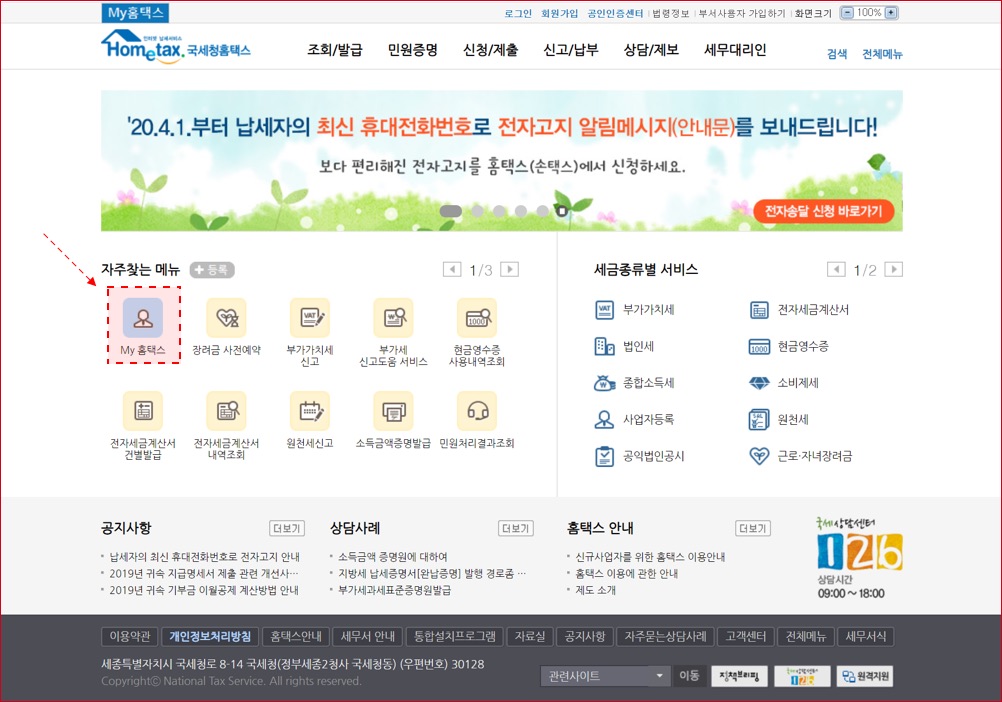Click the Hometax 국세청홈택스 logo
This screenshot has height=702, width=1002.
(x=176, y=46)
